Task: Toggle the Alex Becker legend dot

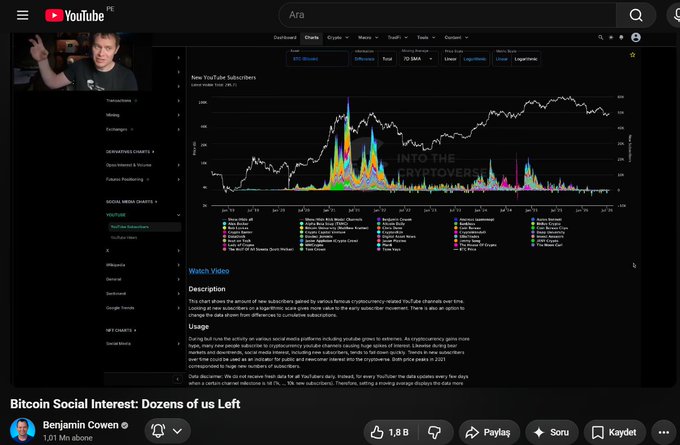Action: [x=224, y=224]
